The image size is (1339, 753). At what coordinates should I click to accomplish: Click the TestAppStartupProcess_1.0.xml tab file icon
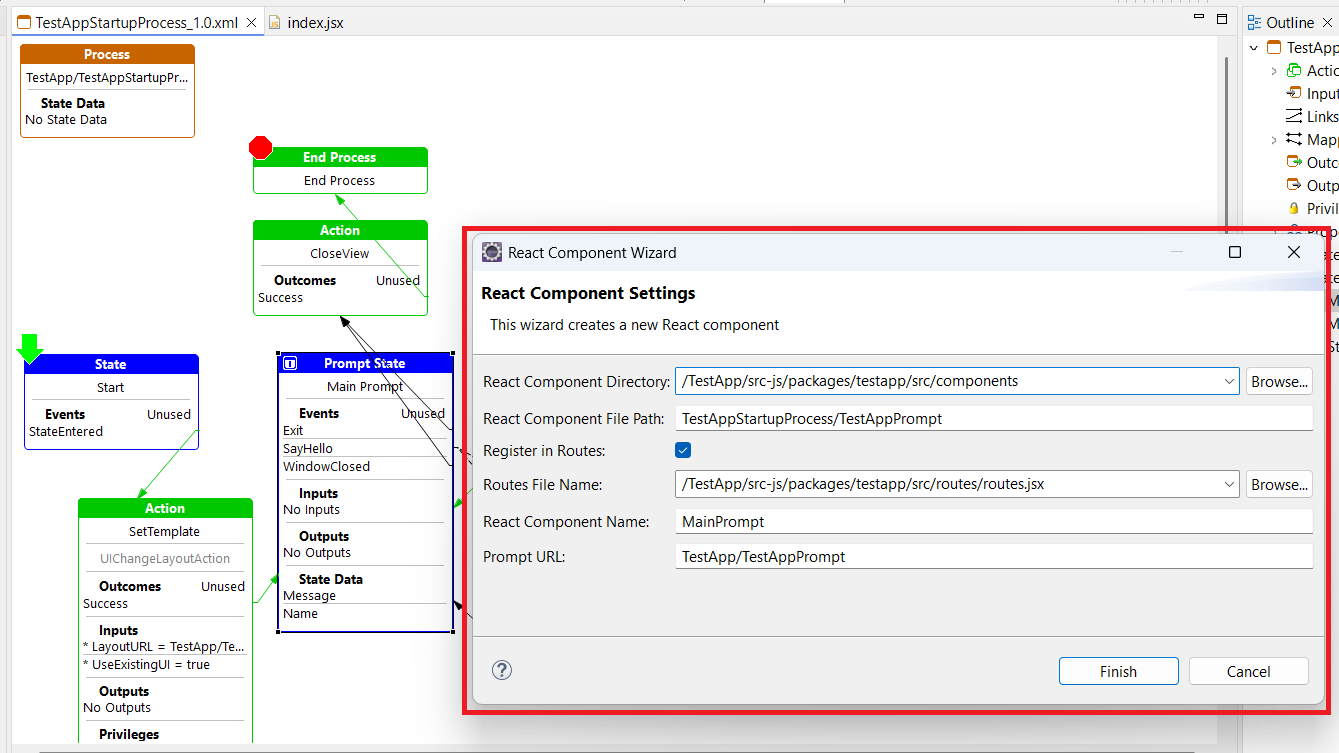[24, 22]
